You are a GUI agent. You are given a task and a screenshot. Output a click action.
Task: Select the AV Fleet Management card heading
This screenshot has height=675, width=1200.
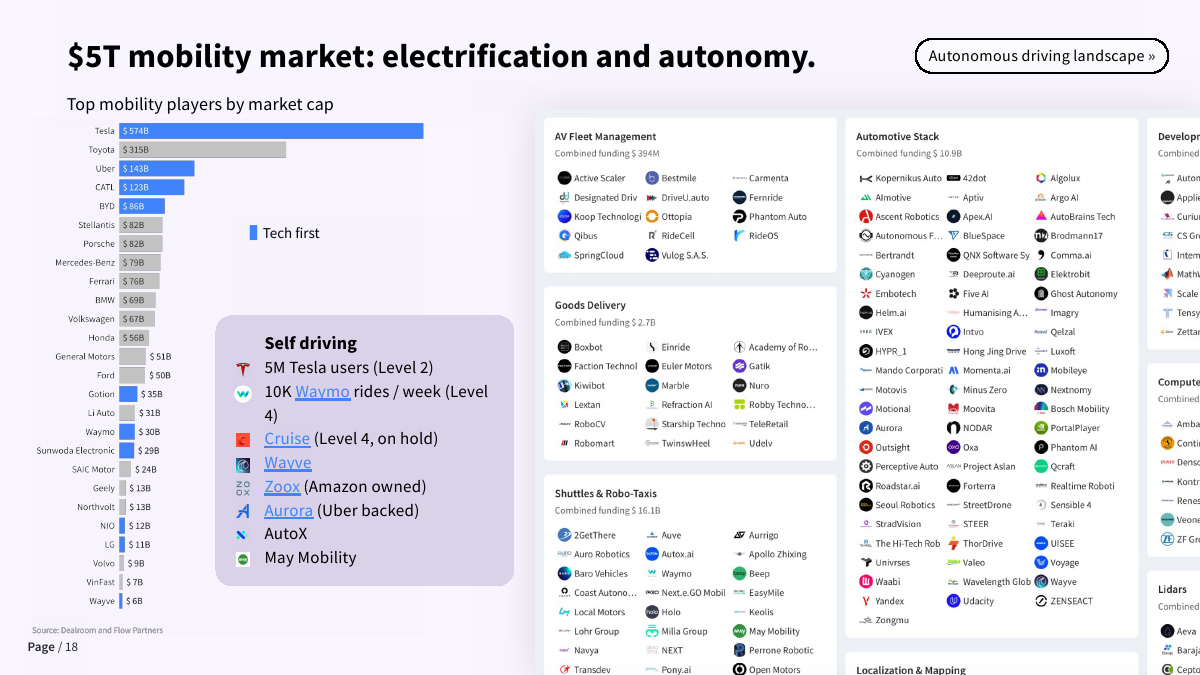(606, 137)
